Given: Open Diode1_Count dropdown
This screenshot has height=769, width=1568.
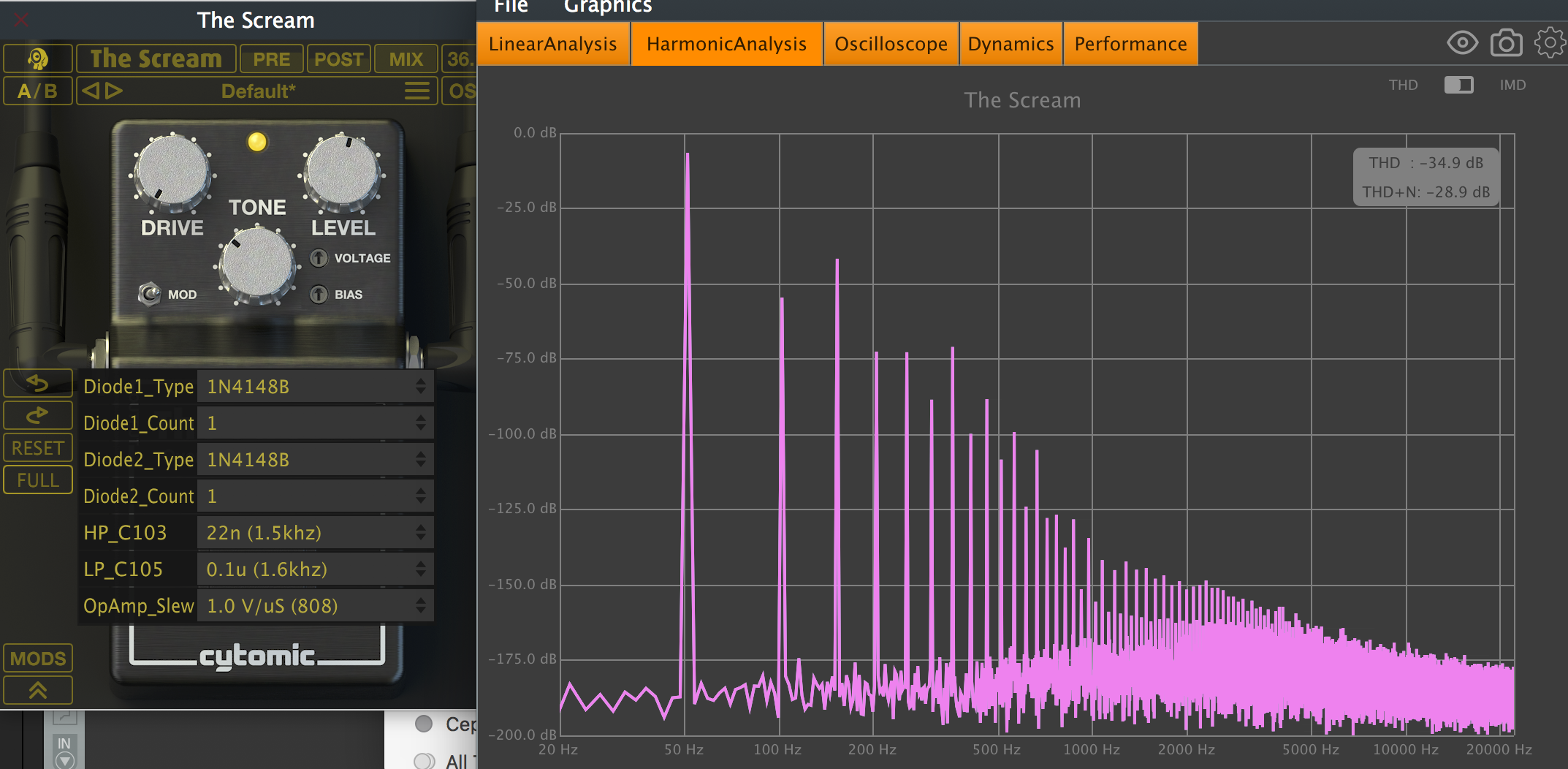Looking at the screenshot, I should coord(315,423).
